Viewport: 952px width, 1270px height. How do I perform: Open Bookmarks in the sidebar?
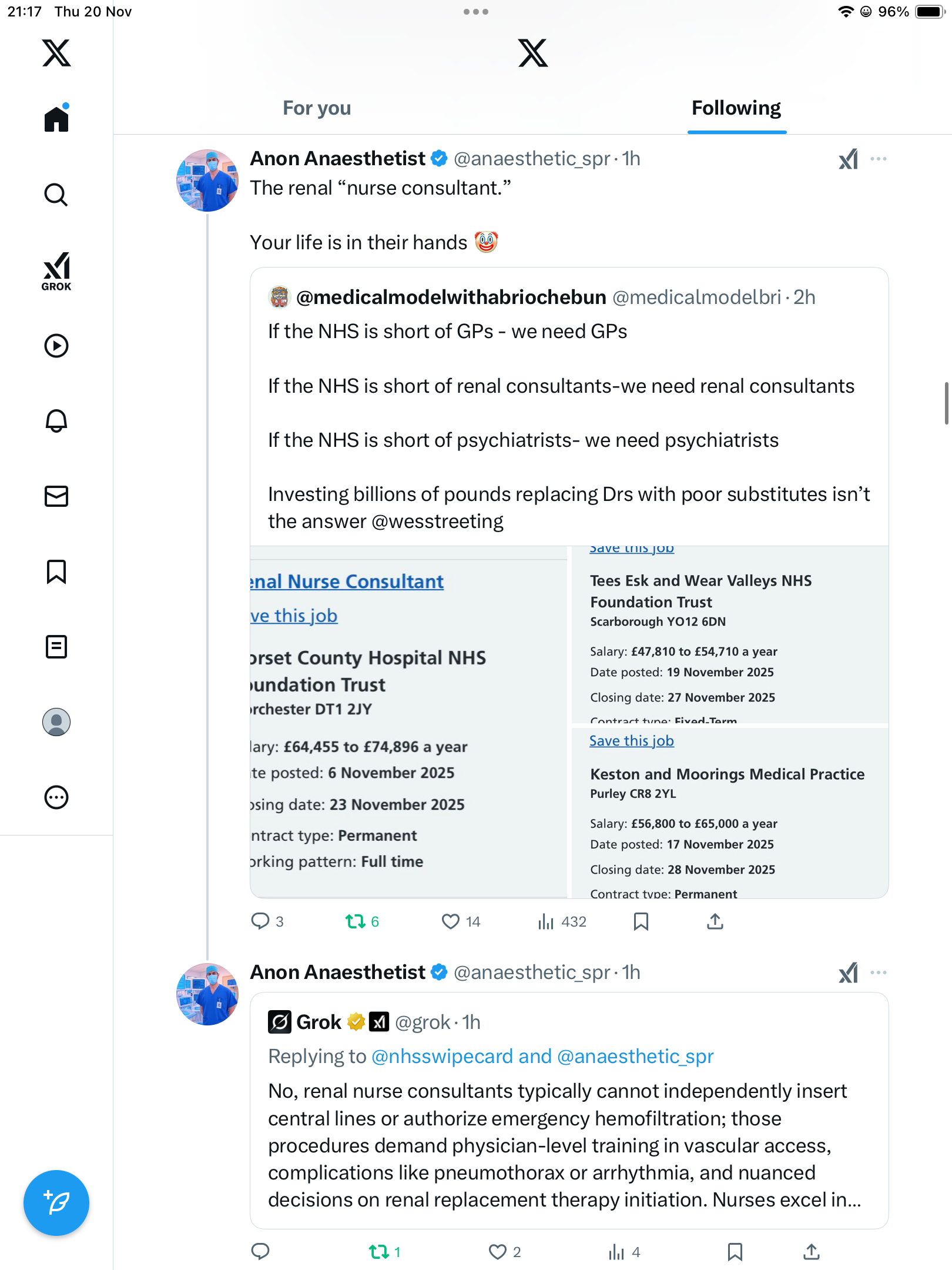[x=56, y=571]
